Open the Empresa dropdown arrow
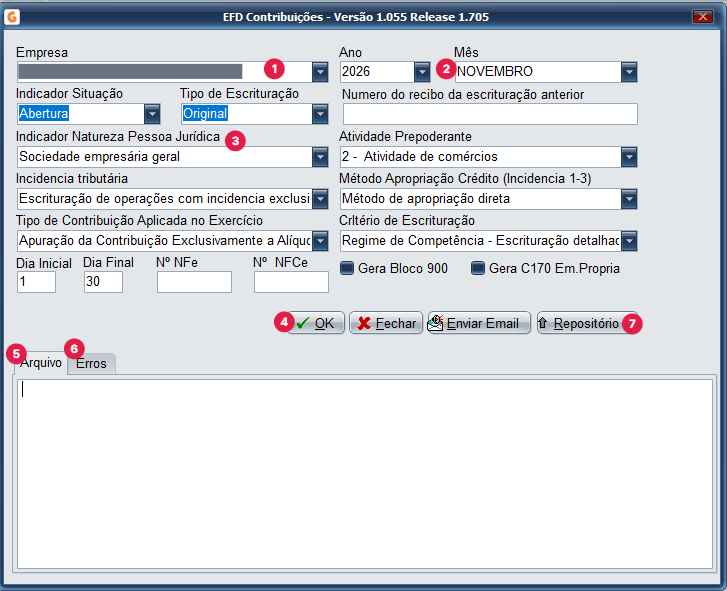 pos(320,72)
